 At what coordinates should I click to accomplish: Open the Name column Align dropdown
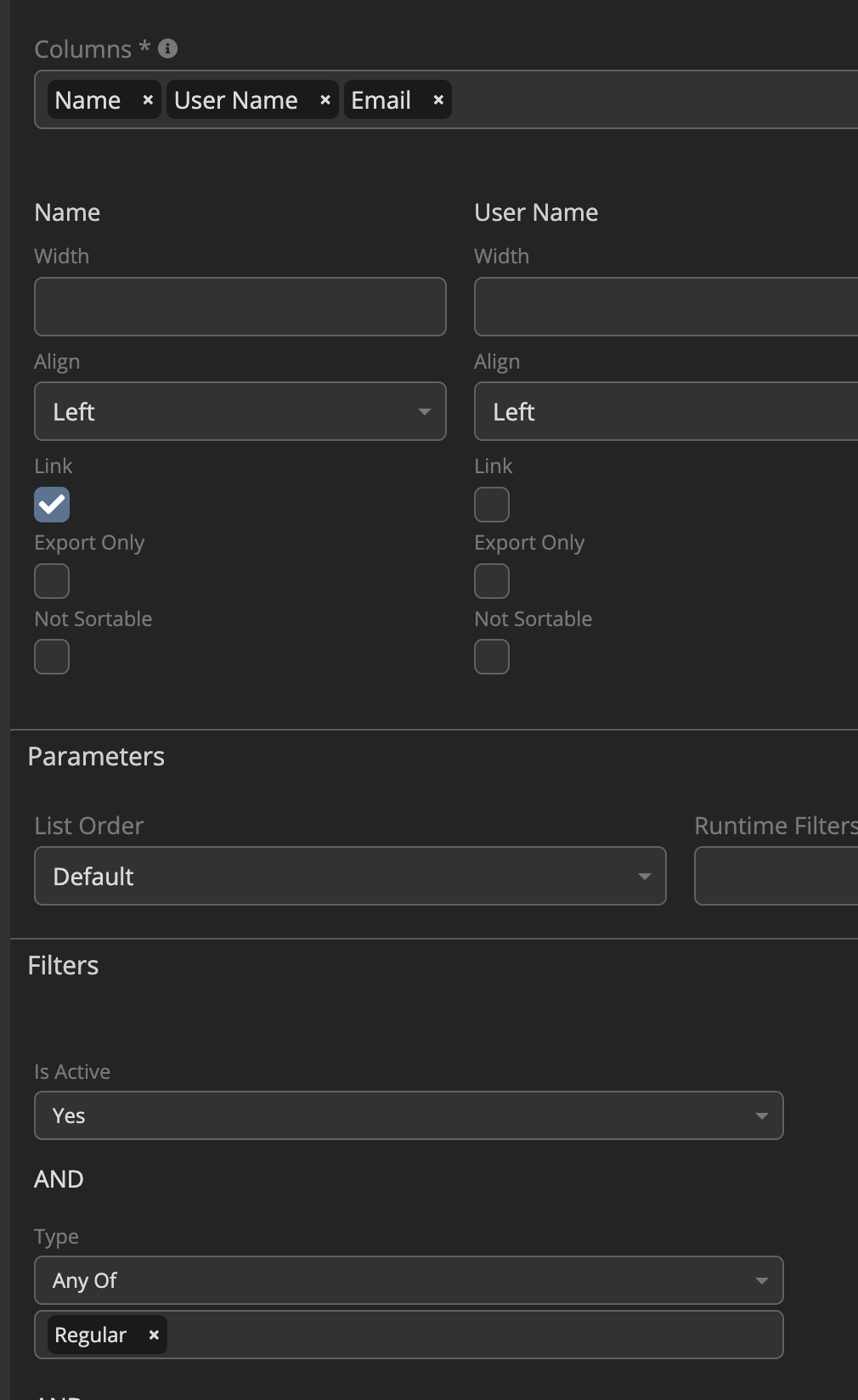click(x=240, y=411)
